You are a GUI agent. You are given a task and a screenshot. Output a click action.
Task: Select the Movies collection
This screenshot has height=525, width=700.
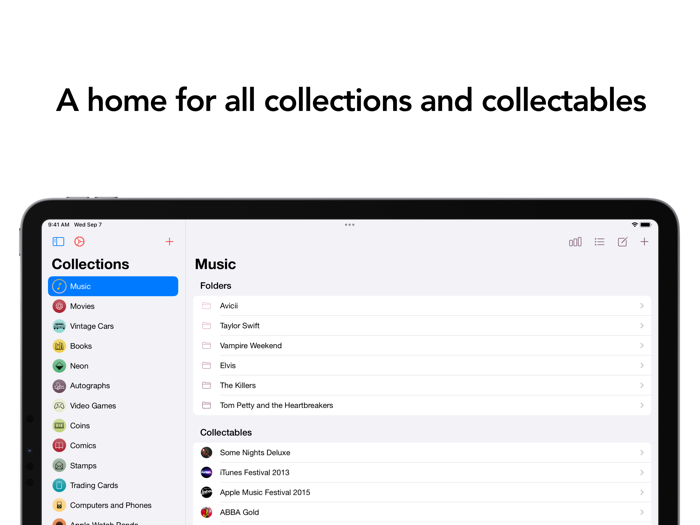click(x=113, y=306)
